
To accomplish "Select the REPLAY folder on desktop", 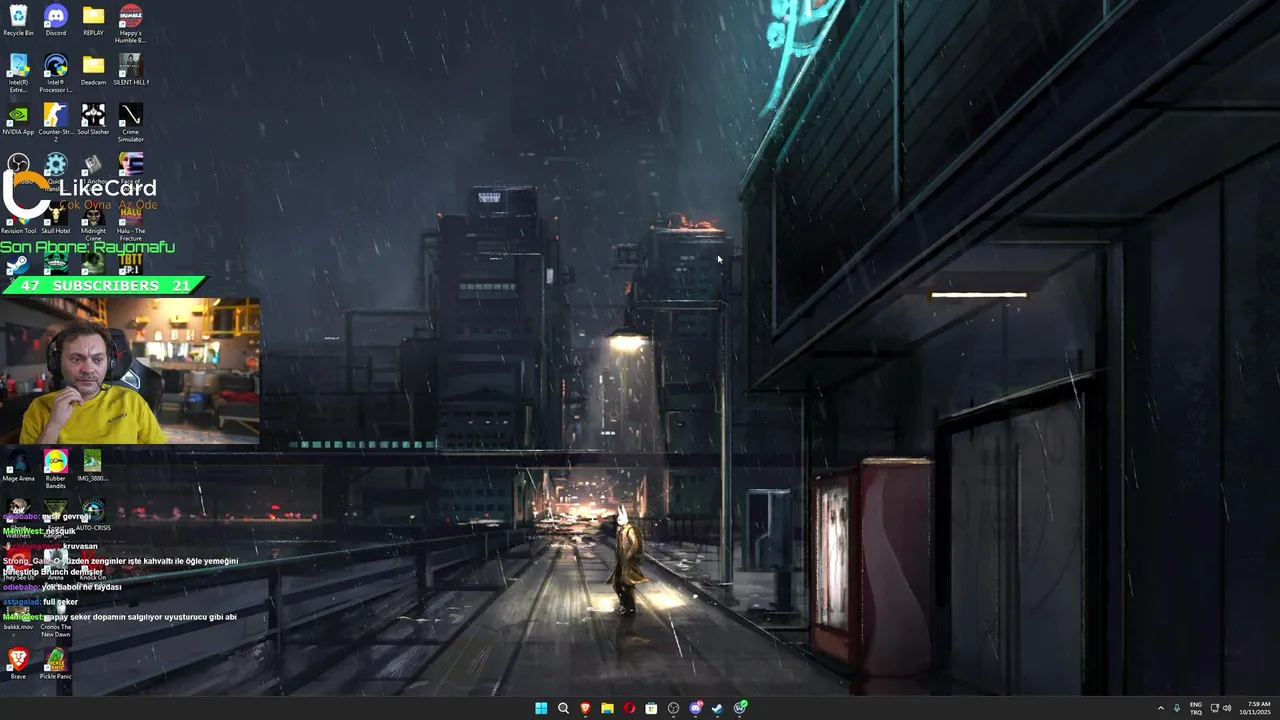I will [93, 20].
